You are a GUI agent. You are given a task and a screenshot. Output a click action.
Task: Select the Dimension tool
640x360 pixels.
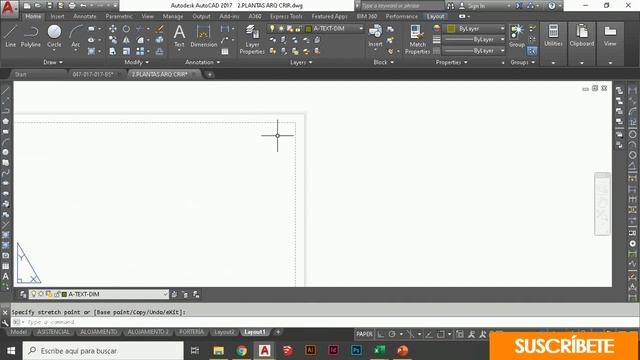tap(203, 36)
